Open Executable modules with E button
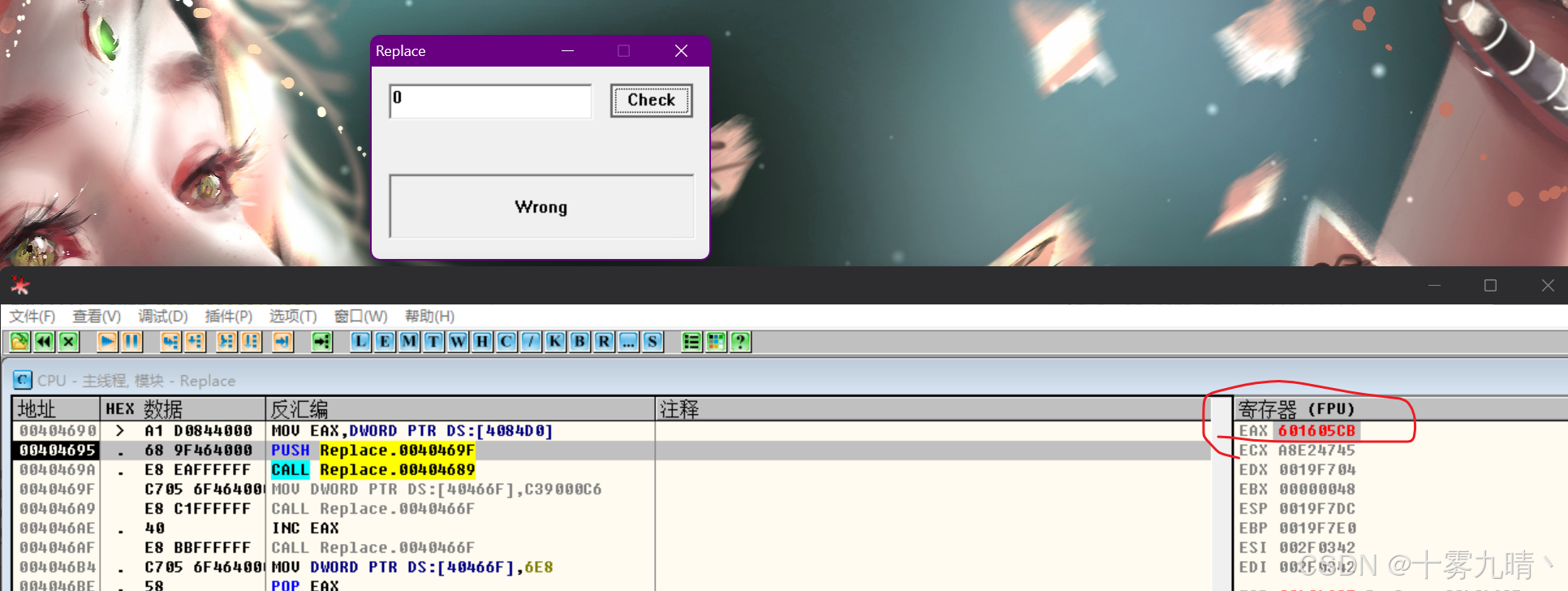 [x=385, y=342]
